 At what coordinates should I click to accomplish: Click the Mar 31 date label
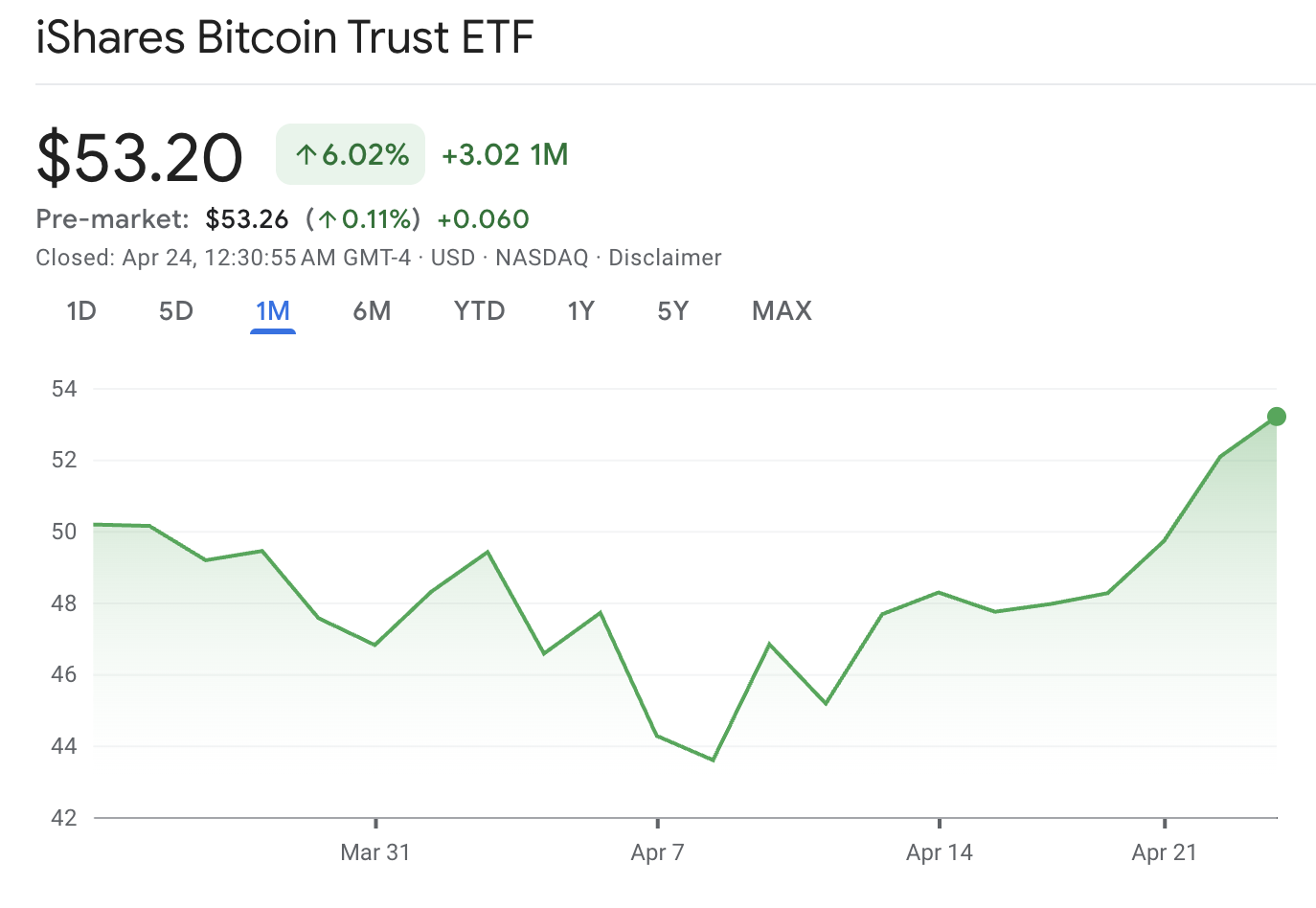375,851
